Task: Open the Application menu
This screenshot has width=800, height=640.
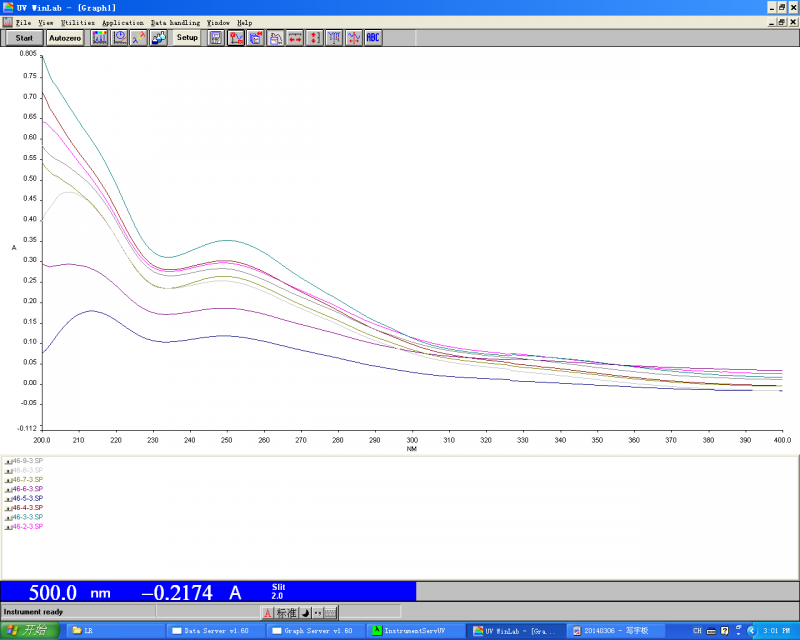Action: point(123,22)
